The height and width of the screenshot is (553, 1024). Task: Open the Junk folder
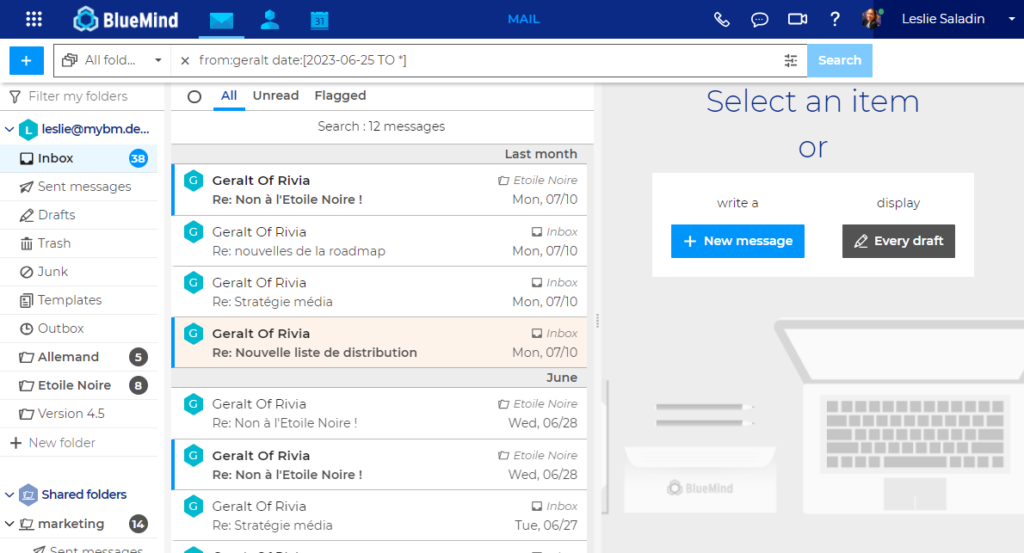[x=78, y=272]
